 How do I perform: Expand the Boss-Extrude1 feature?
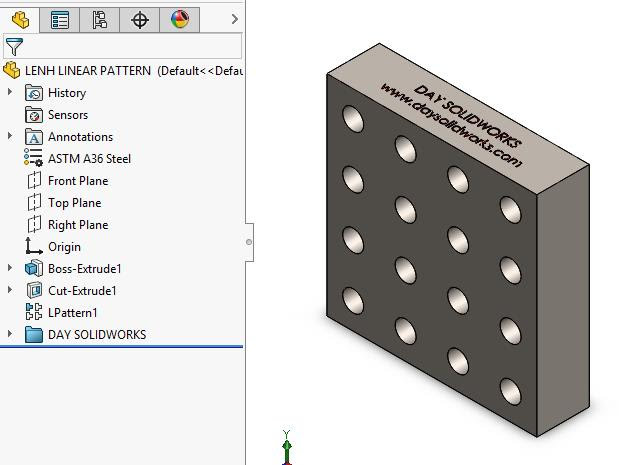(x=10, y=268)
